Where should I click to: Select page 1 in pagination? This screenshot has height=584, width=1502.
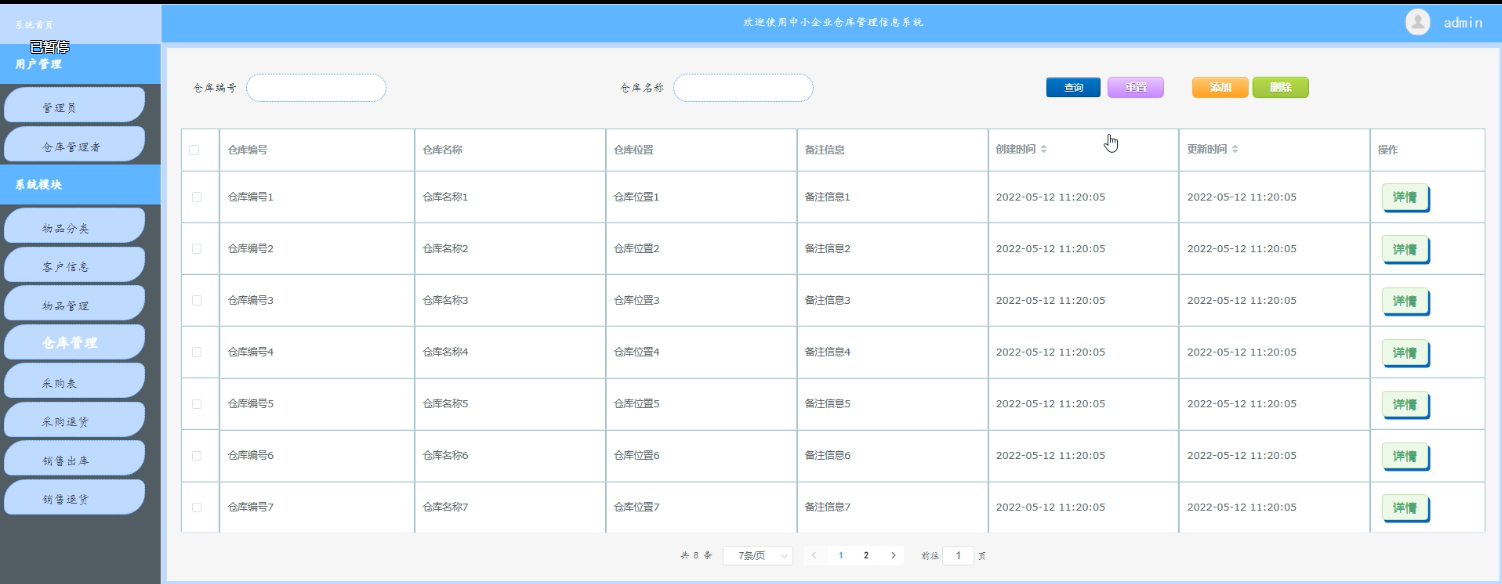841,555
